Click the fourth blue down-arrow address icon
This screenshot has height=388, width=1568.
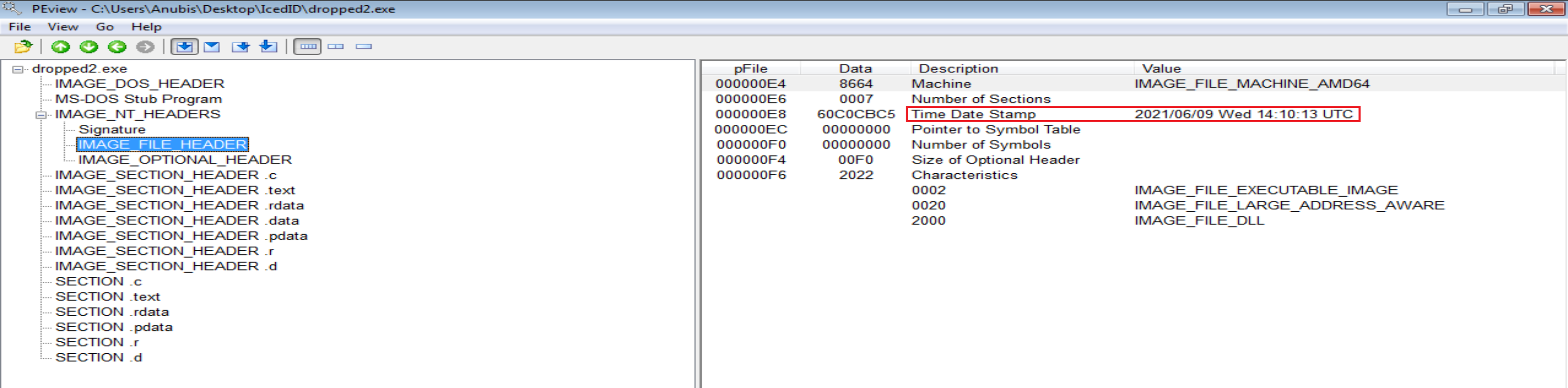point(268,47)
